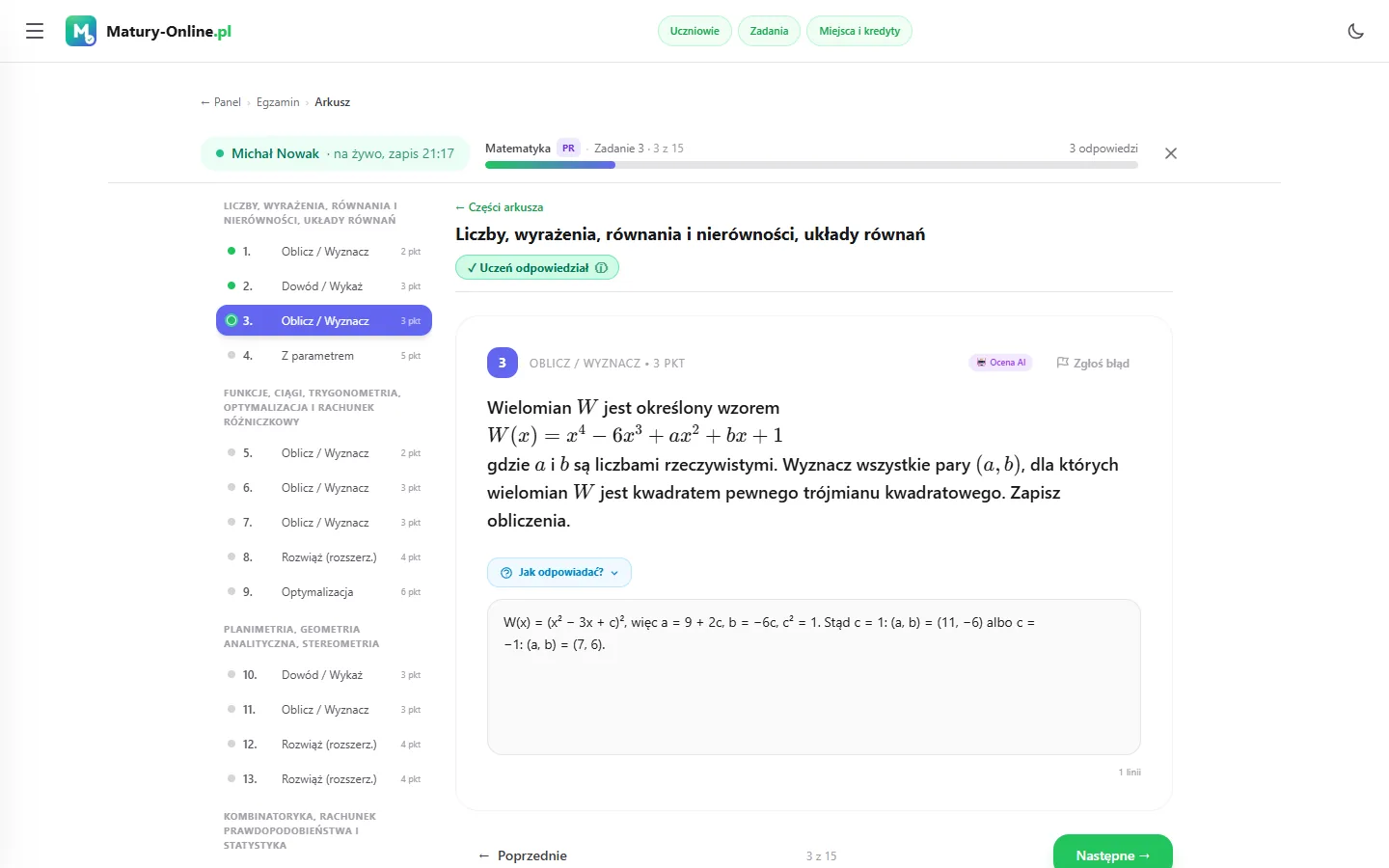Open Miejsca i kredyty tab
The image size is (1389, 868).
coord(859,31)
